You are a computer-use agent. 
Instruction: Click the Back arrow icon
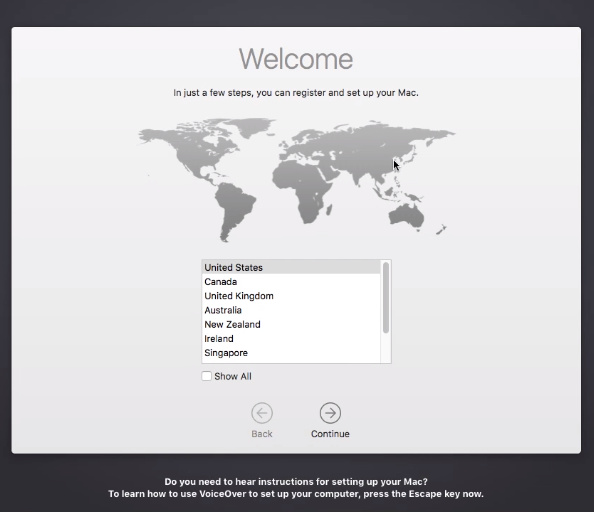click(262, 413)
